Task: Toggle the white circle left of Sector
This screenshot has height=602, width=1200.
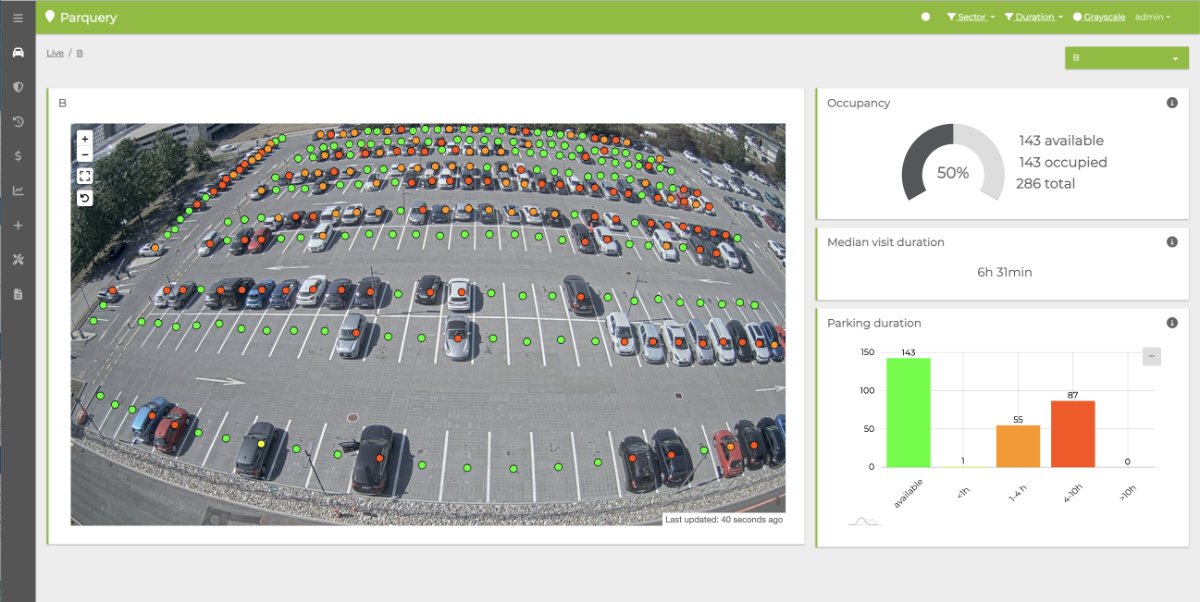Action: 925,17
